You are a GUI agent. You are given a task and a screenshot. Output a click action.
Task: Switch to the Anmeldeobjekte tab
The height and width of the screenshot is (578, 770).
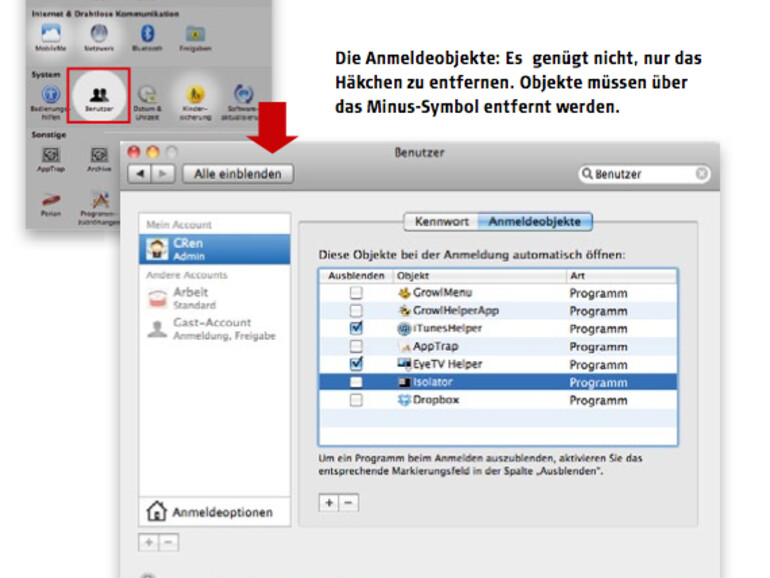(535, 221)
